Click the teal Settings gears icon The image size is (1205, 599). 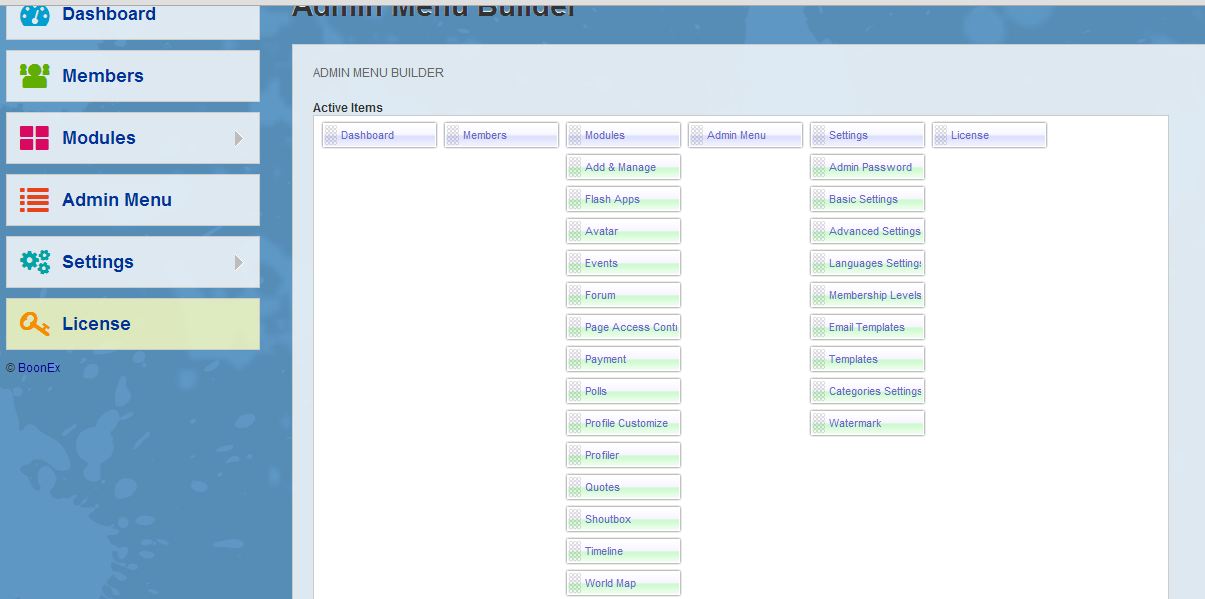tap(34, 262)
